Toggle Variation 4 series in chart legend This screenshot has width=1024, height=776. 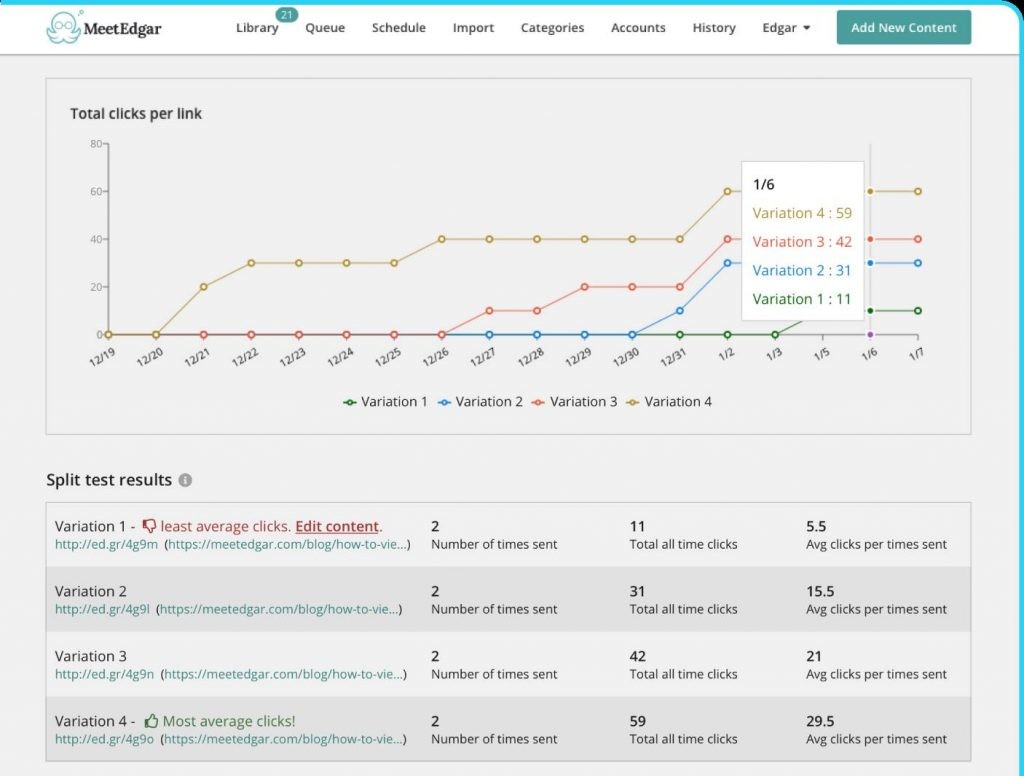tap(669, 402)
